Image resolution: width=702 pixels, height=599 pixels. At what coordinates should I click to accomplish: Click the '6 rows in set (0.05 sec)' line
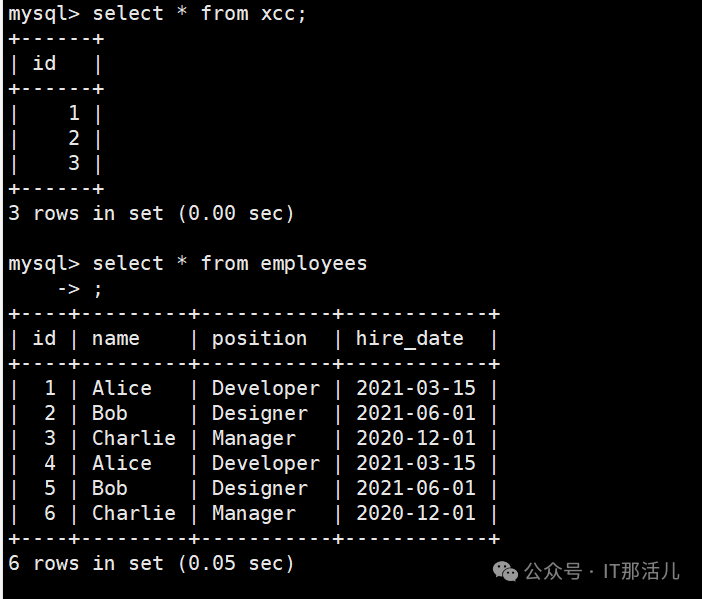[151, 564]
